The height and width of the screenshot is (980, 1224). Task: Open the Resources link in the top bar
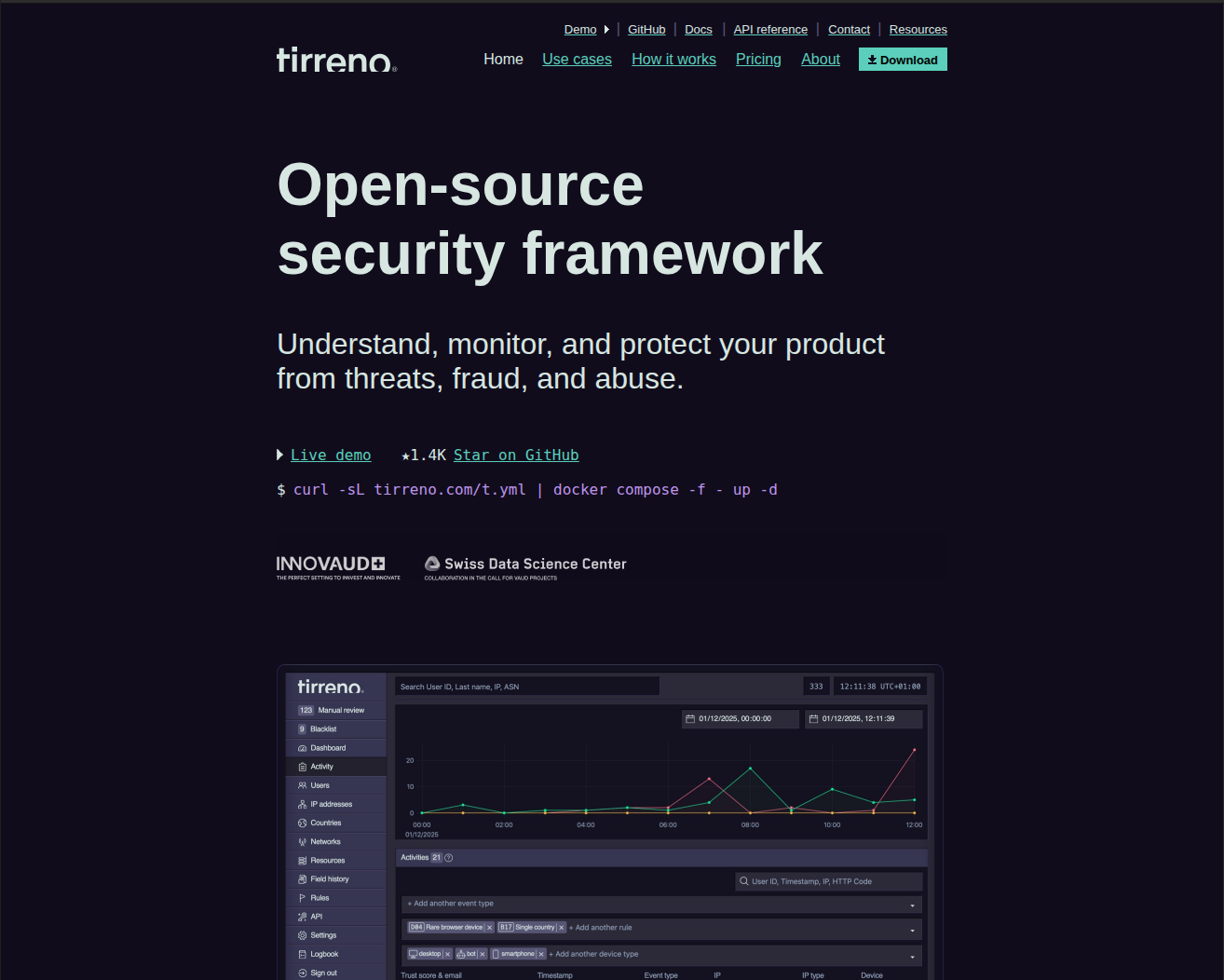(x=918, y=30)
